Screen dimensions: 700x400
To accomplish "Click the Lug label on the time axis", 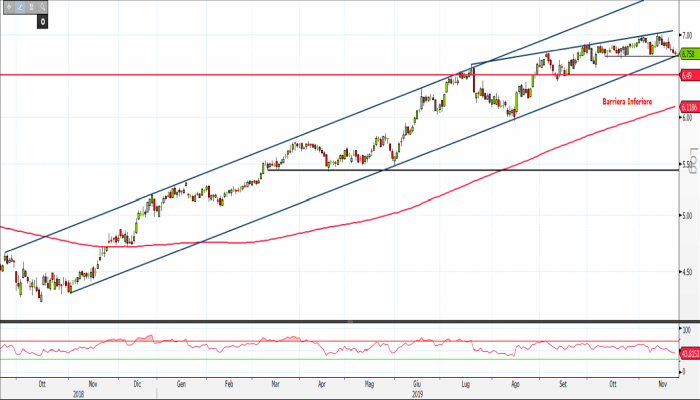I will click(x=466, y=383).
